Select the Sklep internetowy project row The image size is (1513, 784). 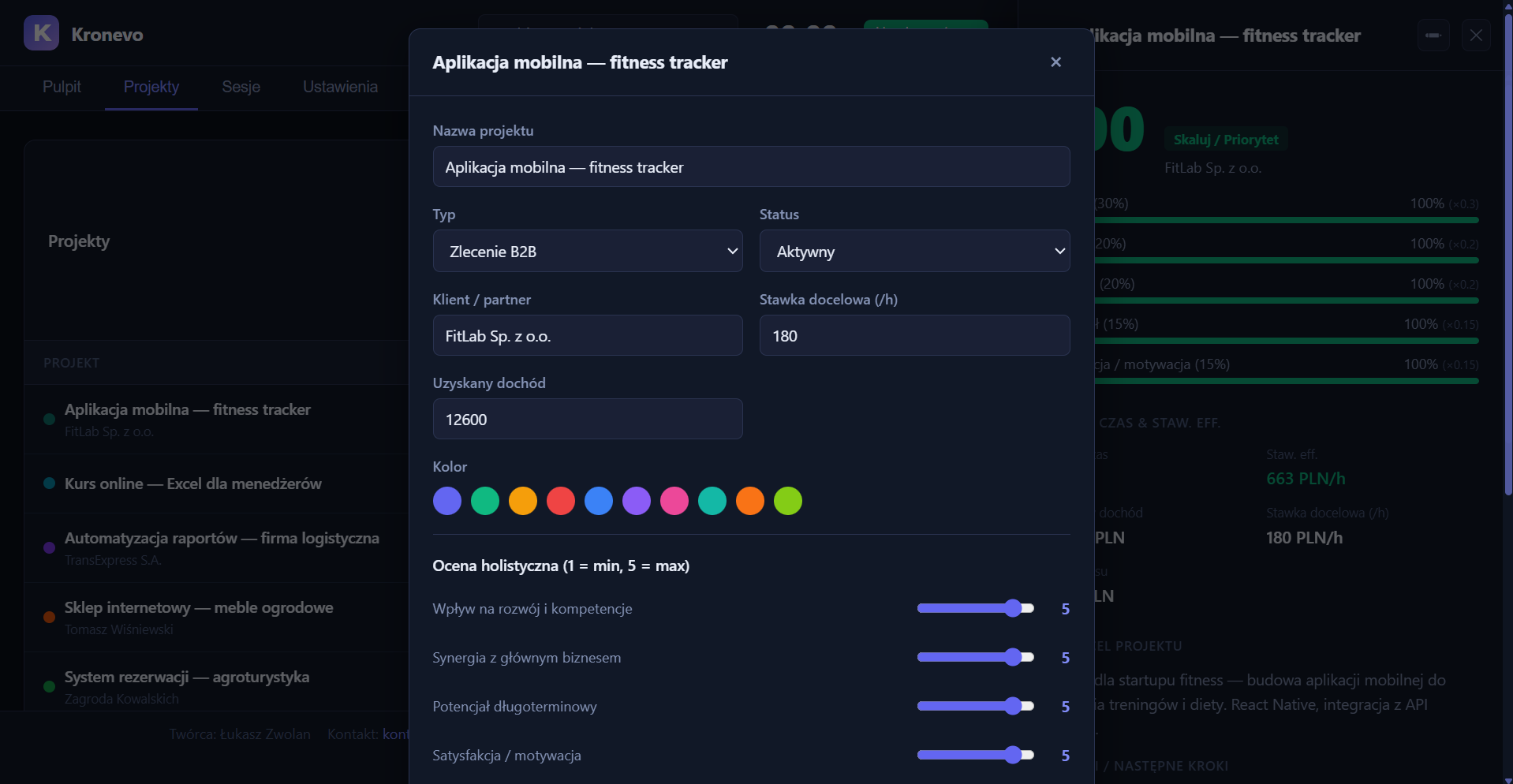[x=217, y=617]
